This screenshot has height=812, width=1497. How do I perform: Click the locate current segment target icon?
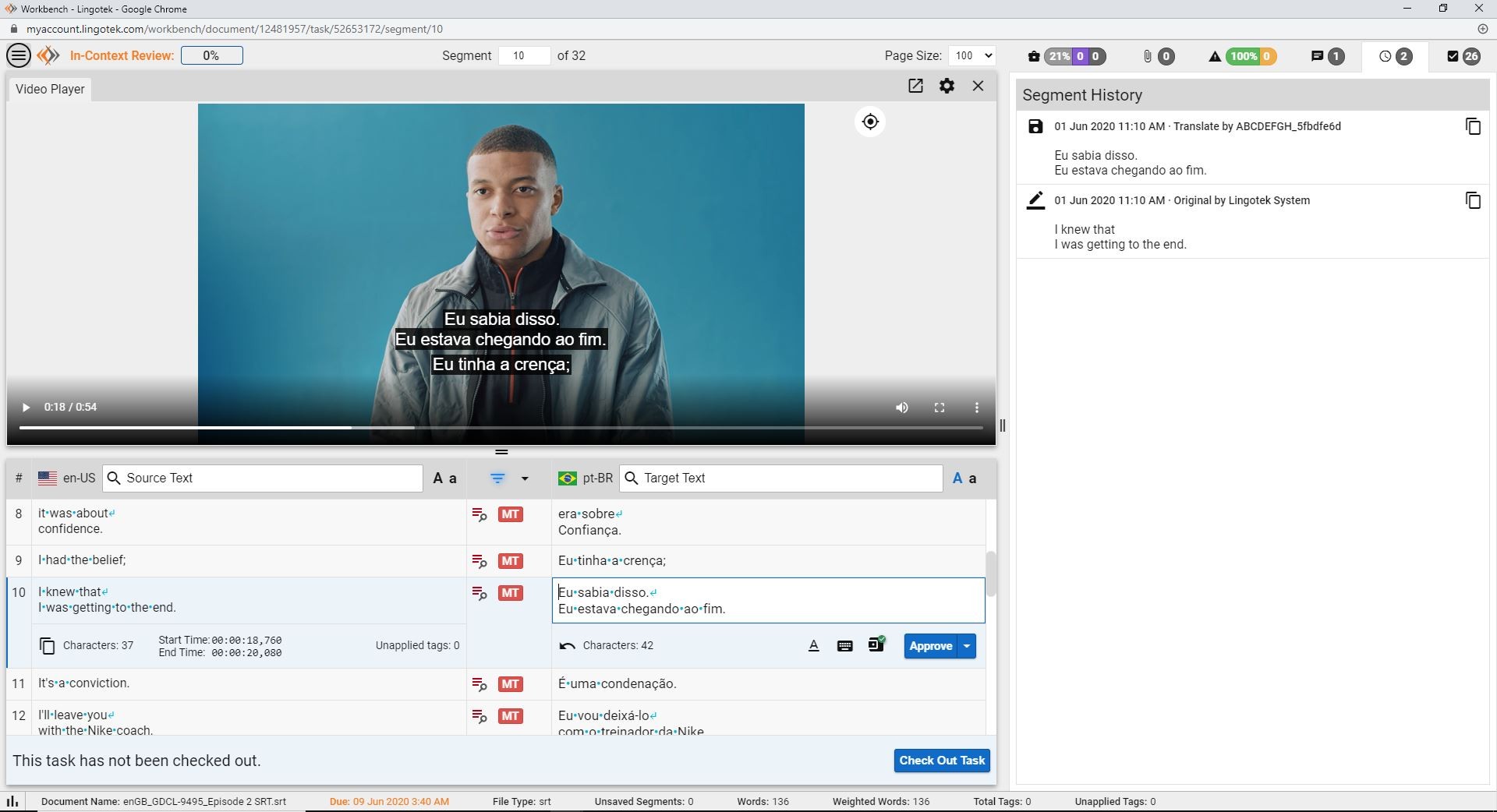pyautogui.click(x=870, y=122)
